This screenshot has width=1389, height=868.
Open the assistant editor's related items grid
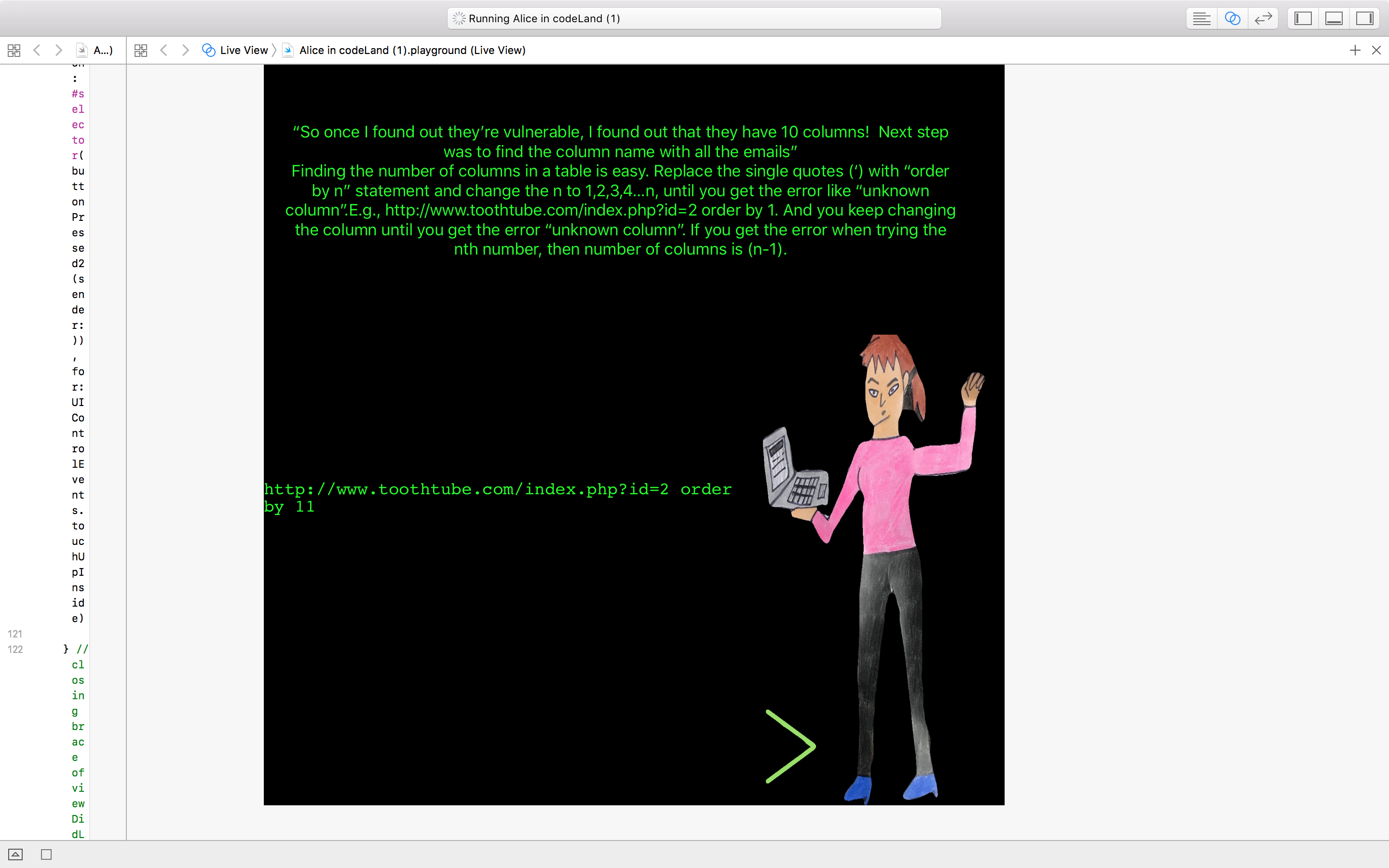[x=141, y=51]
